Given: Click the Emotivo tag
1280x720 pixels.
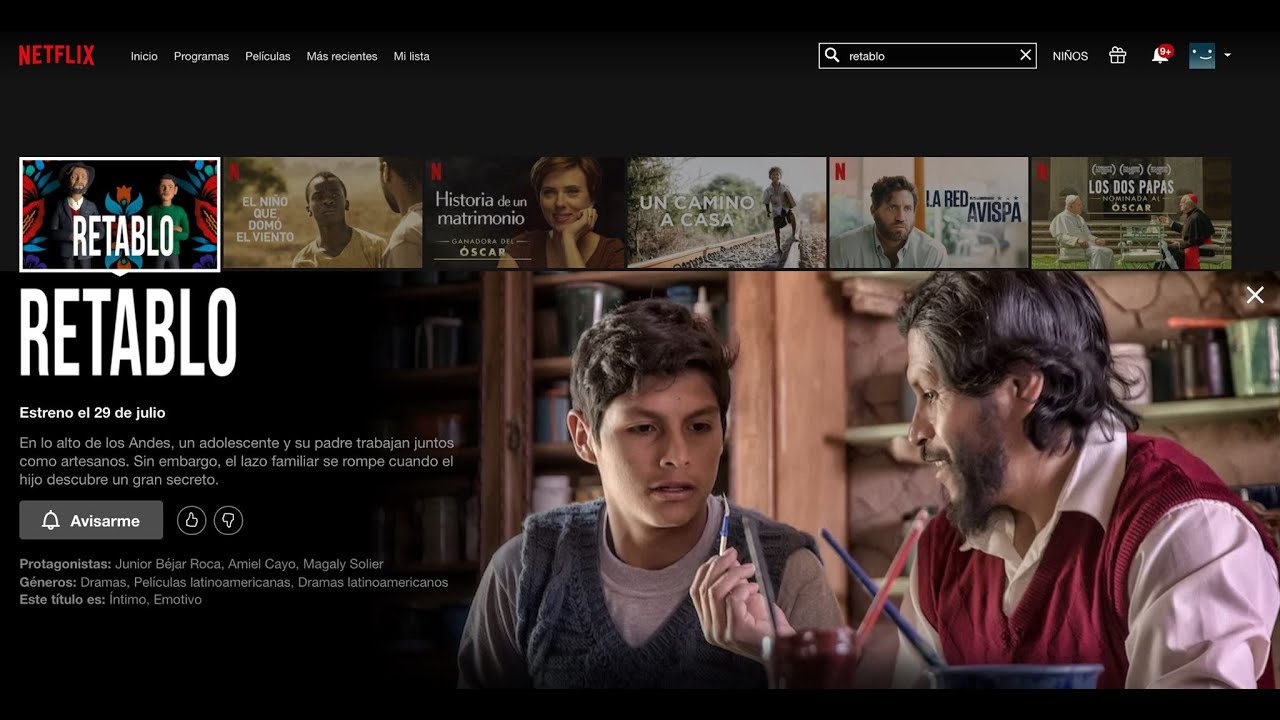Looking at the screenshot, I should [177, 600].
